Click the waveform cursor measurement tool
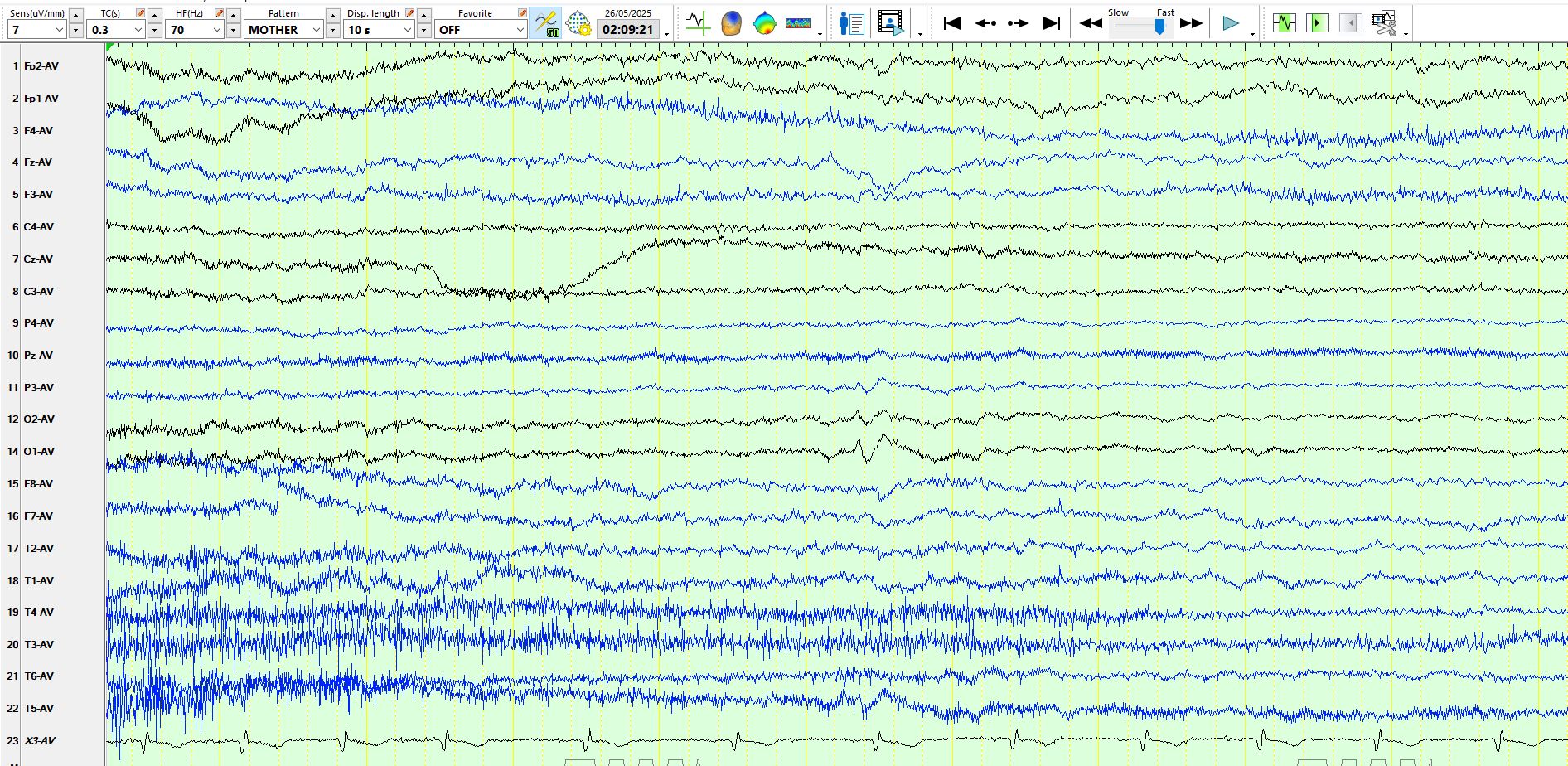This screenshot has width=1568, height=766. click(x=698, y=23)
